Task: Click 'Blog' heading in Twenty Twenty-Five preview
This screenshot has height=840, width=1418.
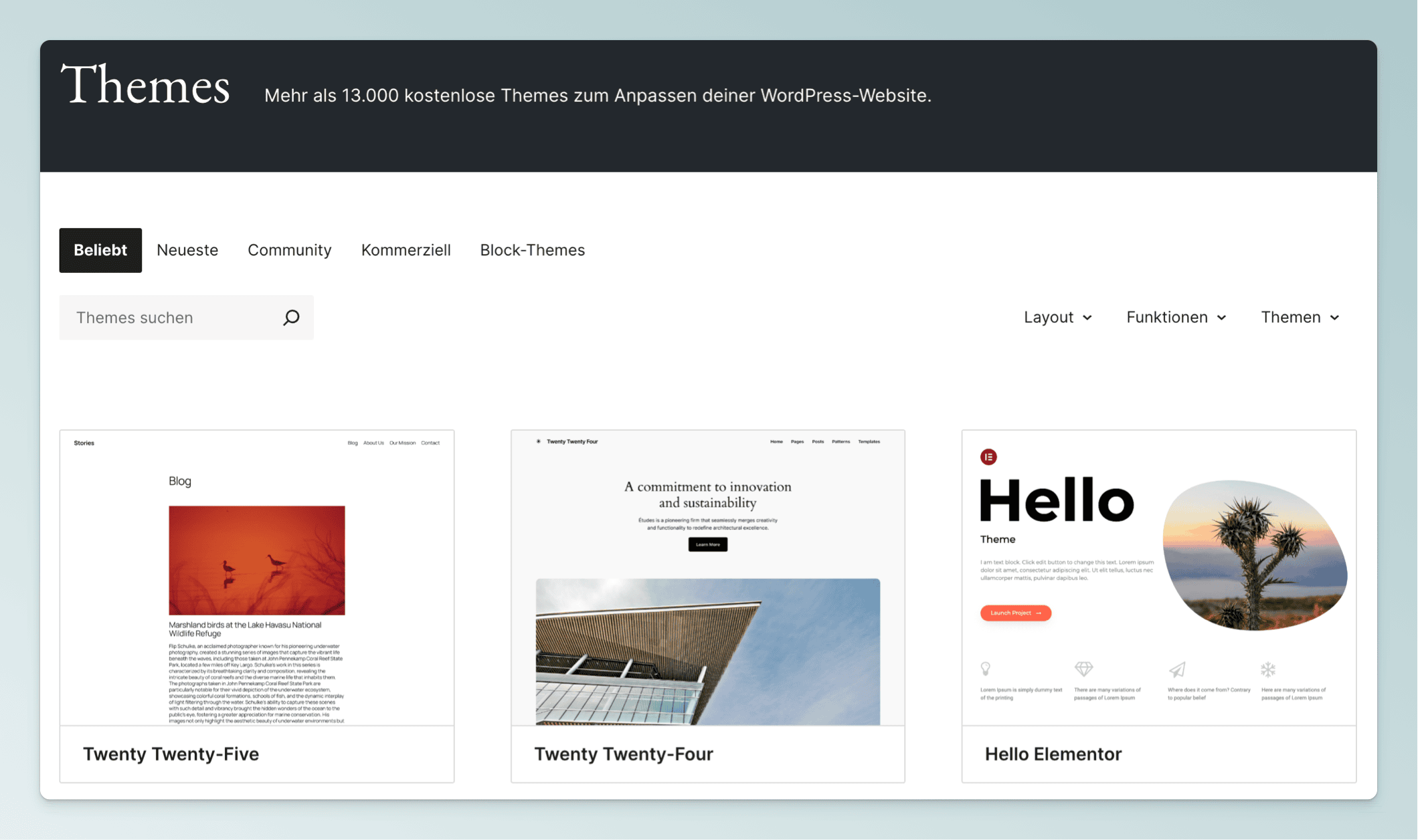Action: [x=180, y=481]
